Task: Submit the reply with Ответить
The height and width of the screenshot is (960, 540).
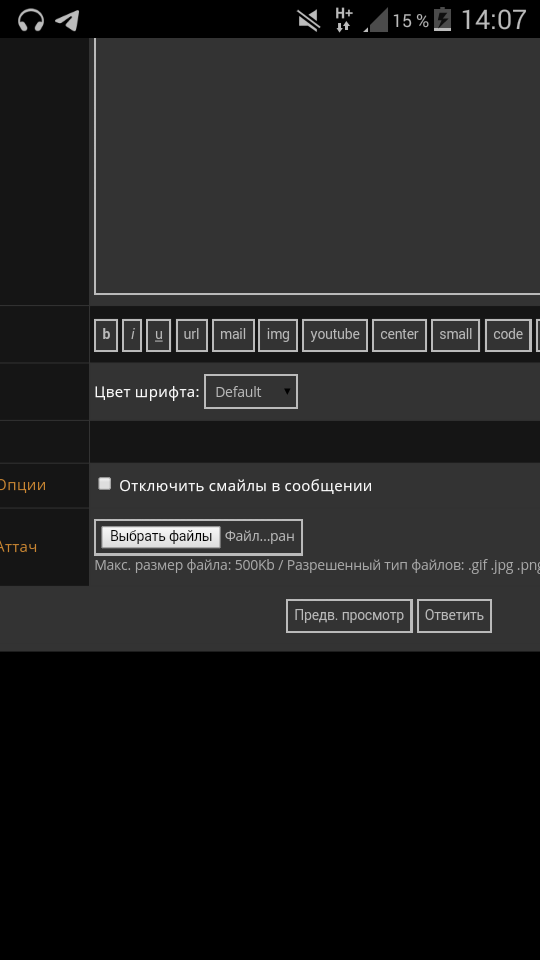Action: pos(454,615)
